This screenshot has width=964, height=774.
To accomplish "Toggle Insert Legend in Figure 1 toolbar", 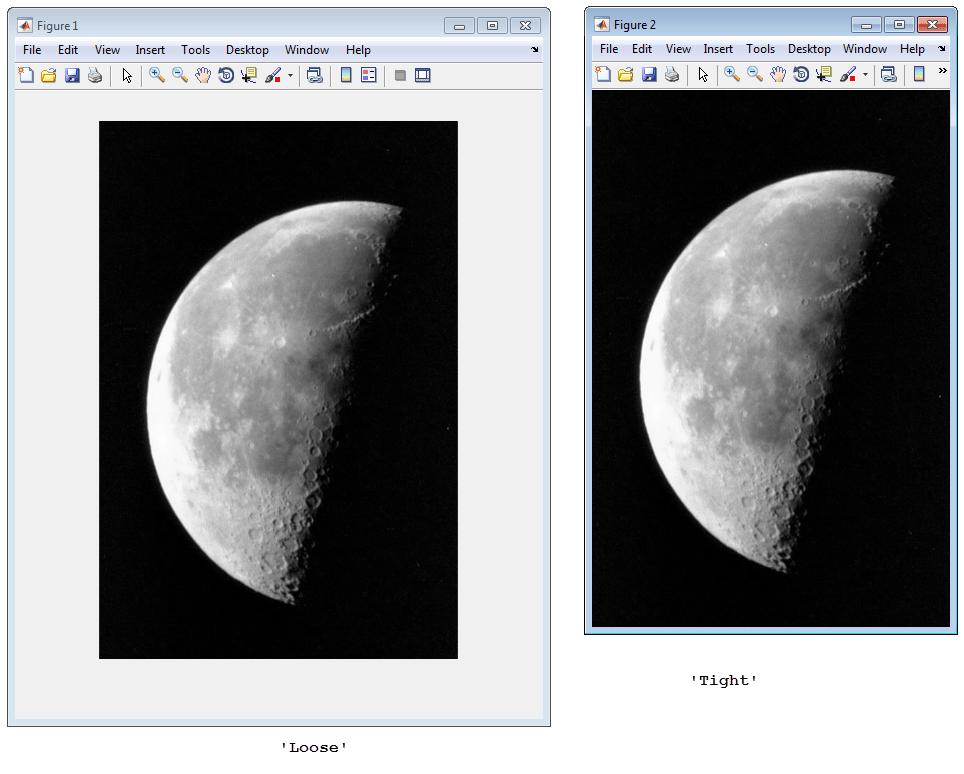I will [x=369, y=75].
